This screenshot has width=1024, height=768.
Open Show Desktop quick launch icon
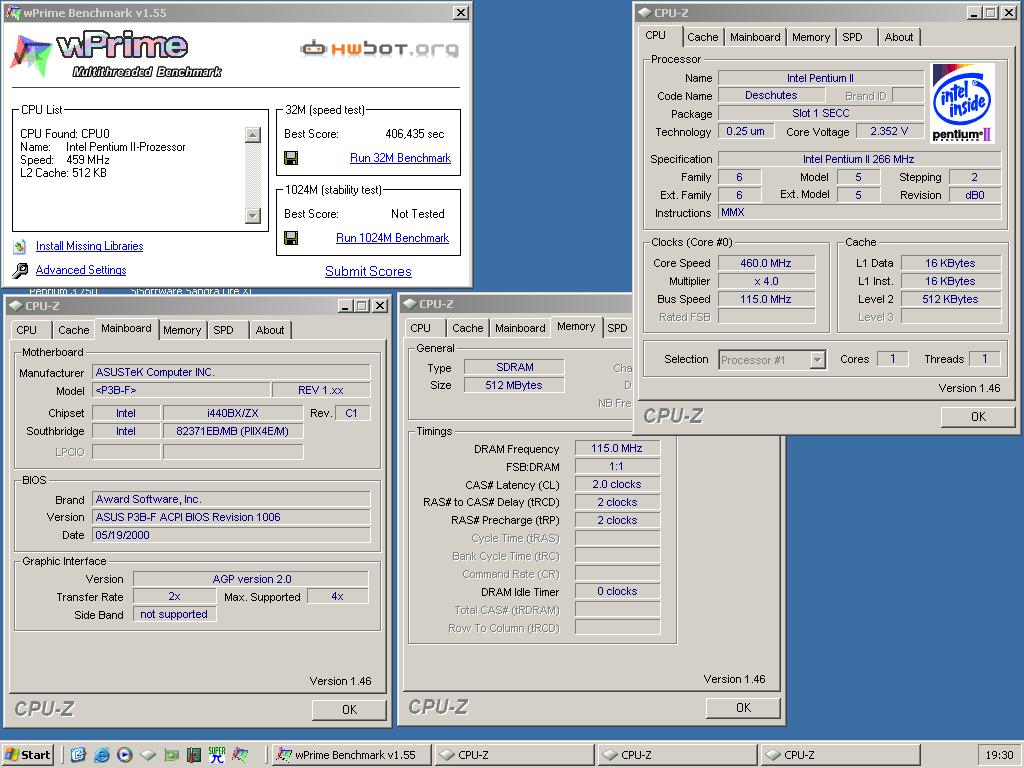78,755
